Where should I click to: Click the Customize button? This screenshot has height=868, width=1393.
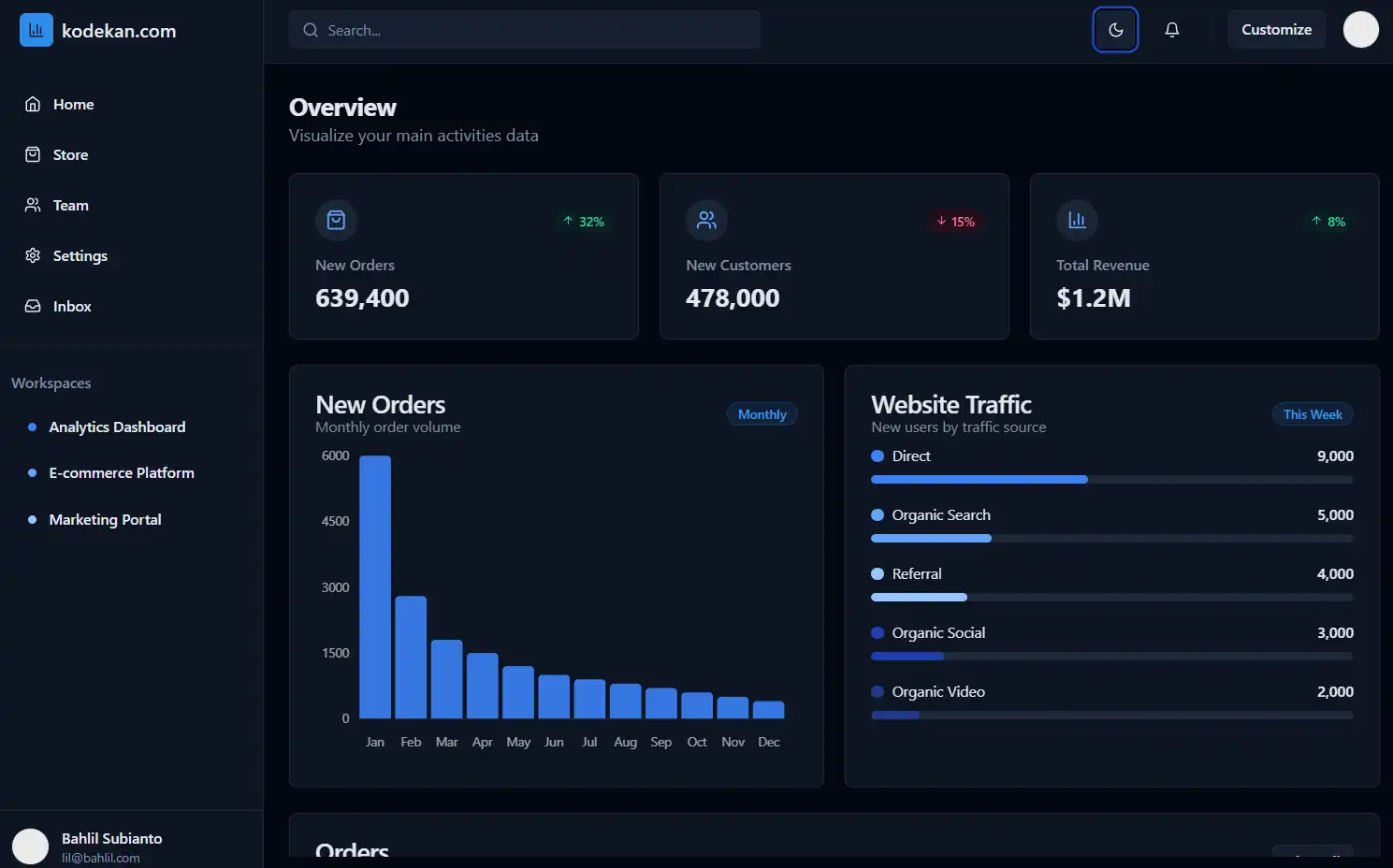[x=1276, y=30]
